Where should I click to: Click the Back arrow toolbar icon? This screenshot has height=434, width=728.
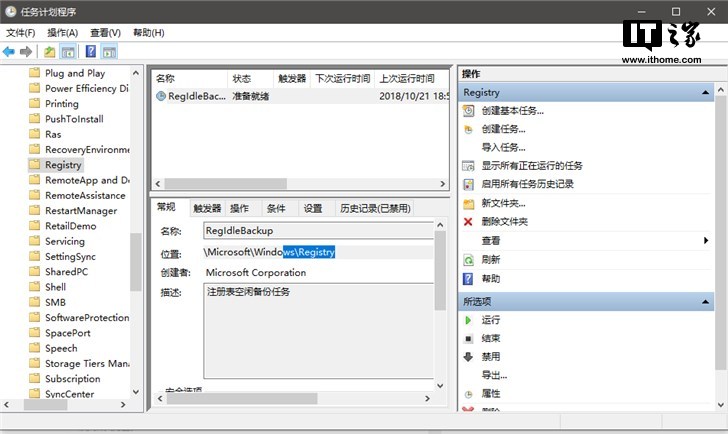pyautogui.click(x=8, y=52)
